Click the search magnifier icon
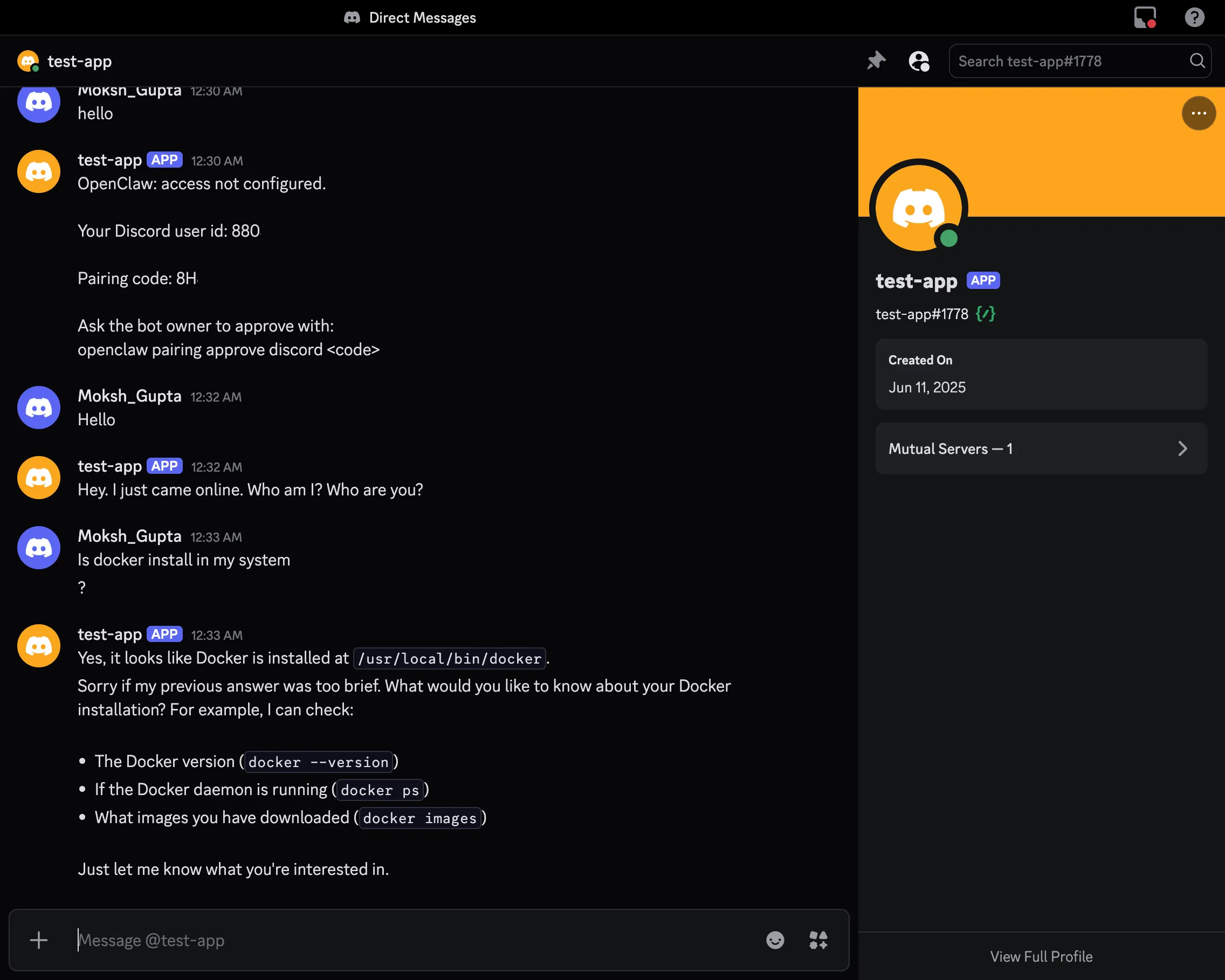 (x=1196, y=61)
